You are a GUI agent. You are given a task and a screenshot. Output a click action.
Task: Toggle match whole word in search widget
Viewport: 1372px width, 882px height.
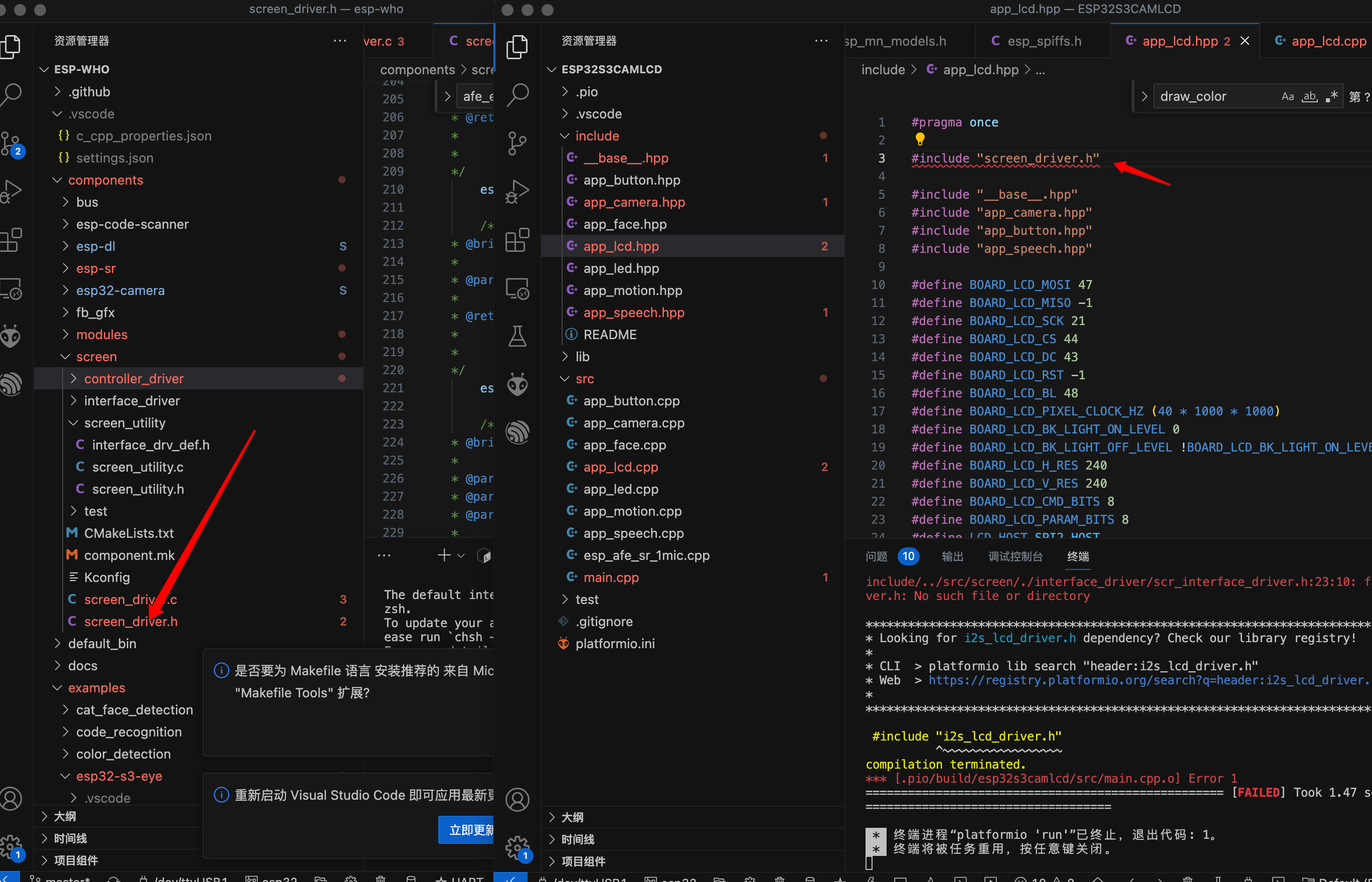click(x=1310, y=96)
